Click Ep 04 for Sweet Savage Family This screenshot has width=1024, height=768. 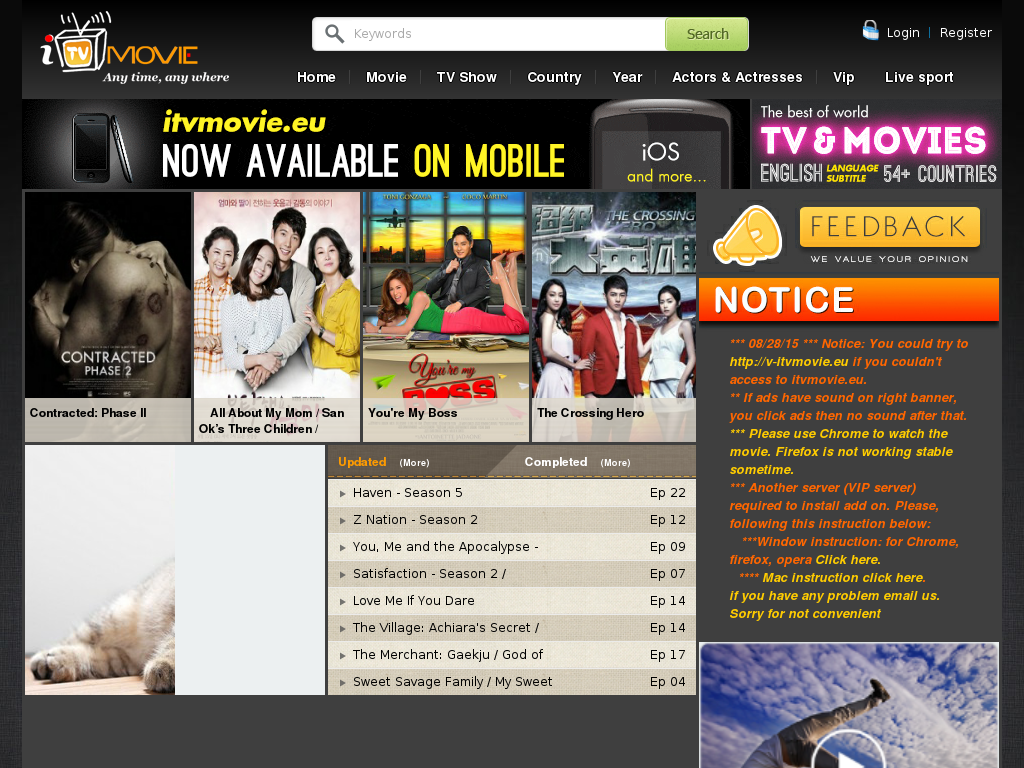[667, 682]
